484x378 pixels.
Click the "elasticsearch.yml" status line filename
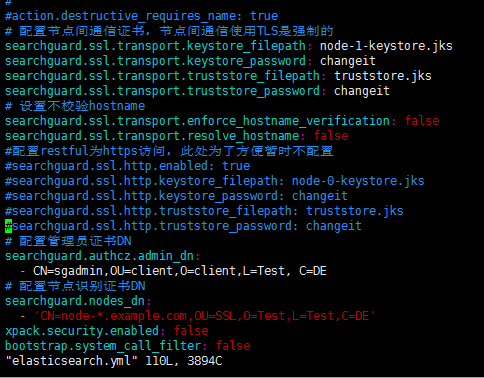[71, 361]
